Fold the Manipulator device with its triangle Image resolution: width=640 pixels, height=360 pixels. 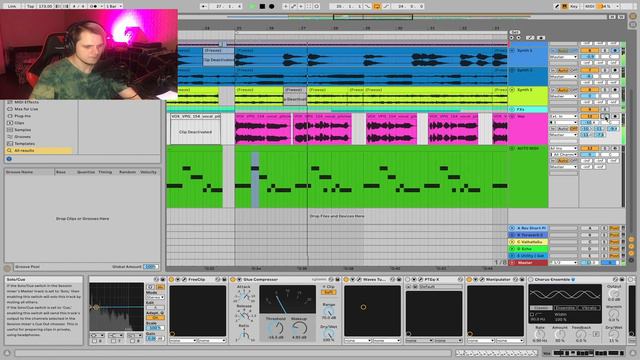tap(475, 280)
